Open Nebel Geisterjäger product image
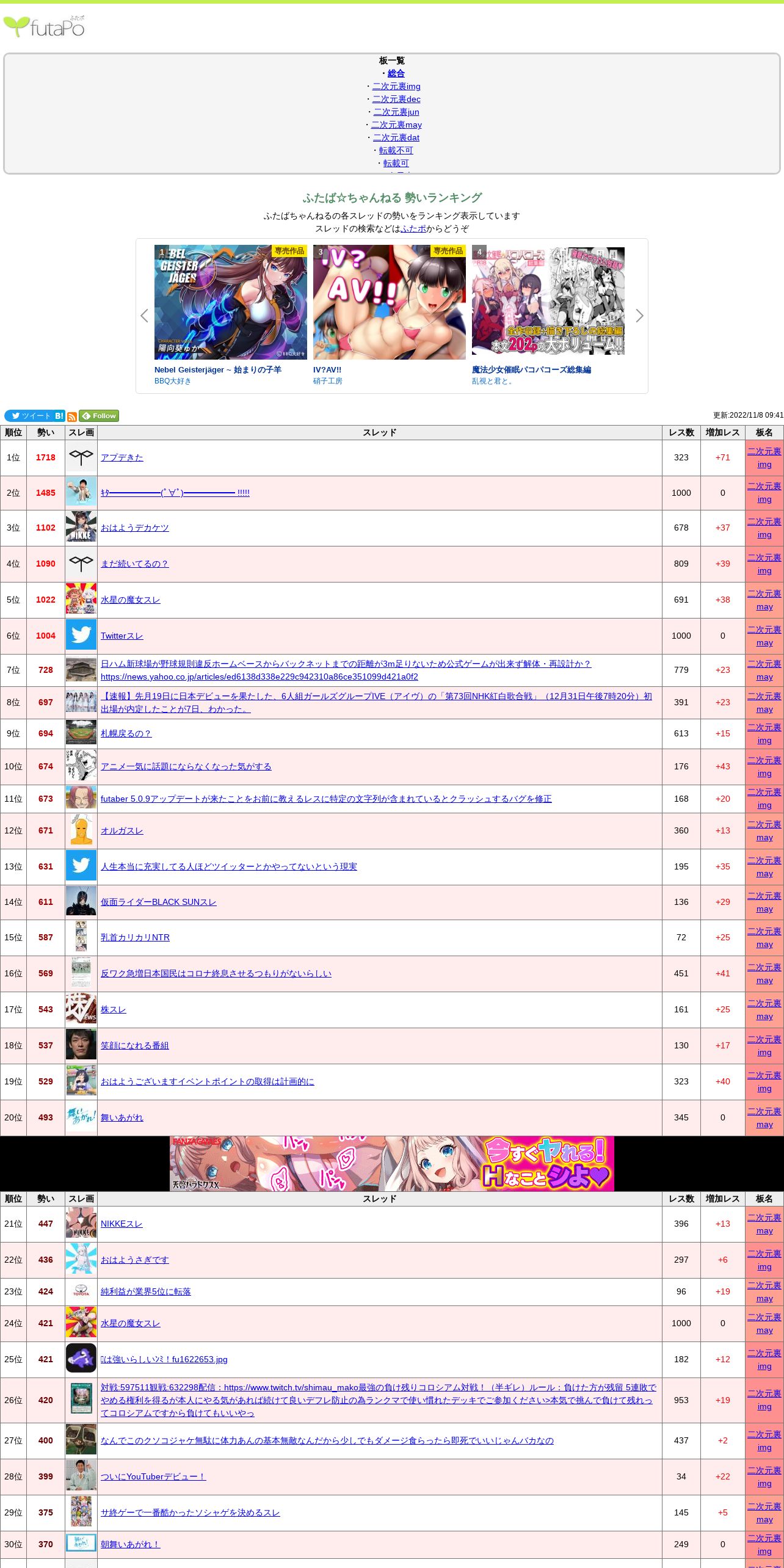The width and height of the screenshot is (784, 1568). [231, 302]
